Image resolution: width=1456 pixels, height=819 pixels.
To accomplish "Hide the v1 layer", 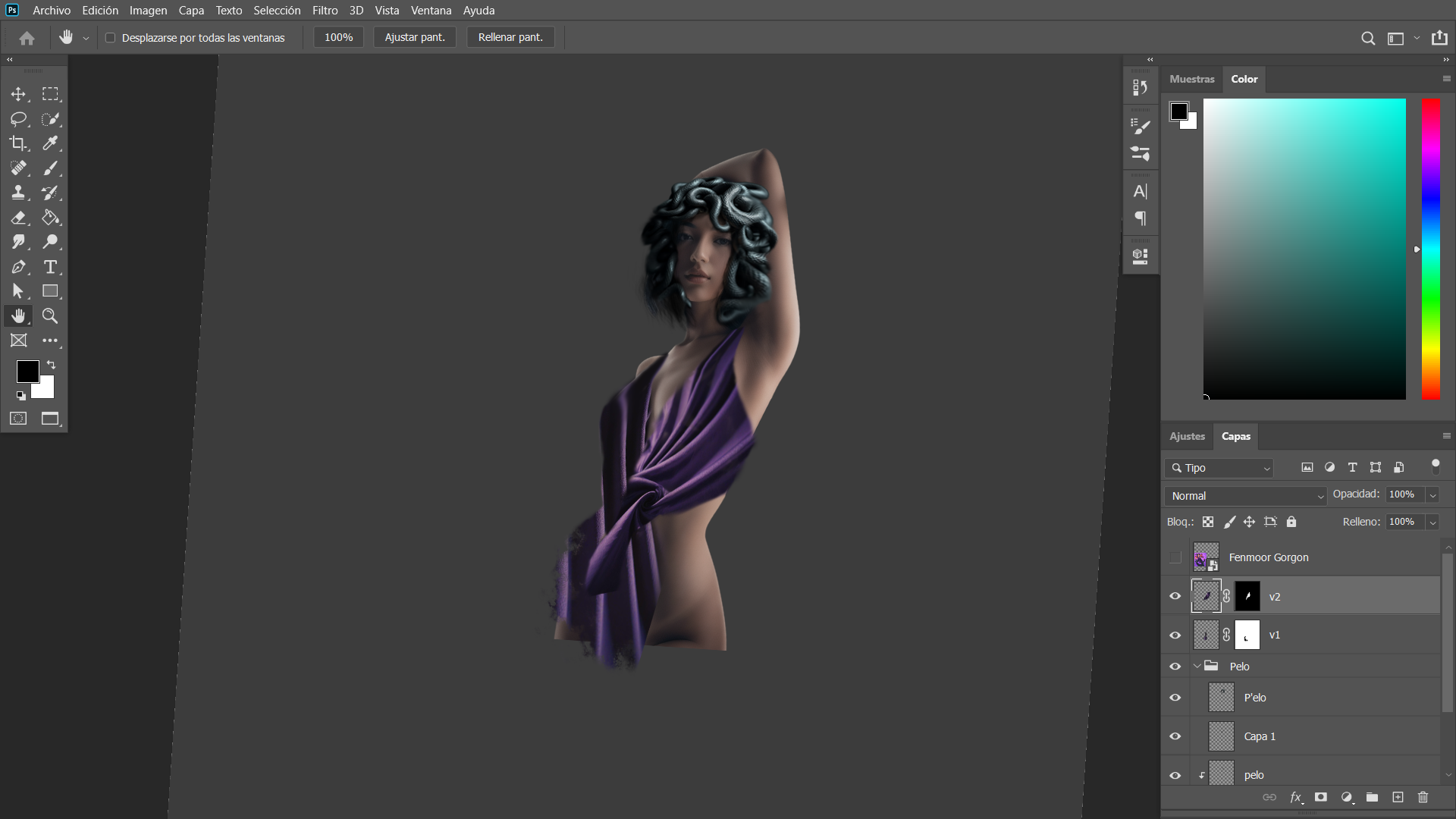I will point(1175,635).
